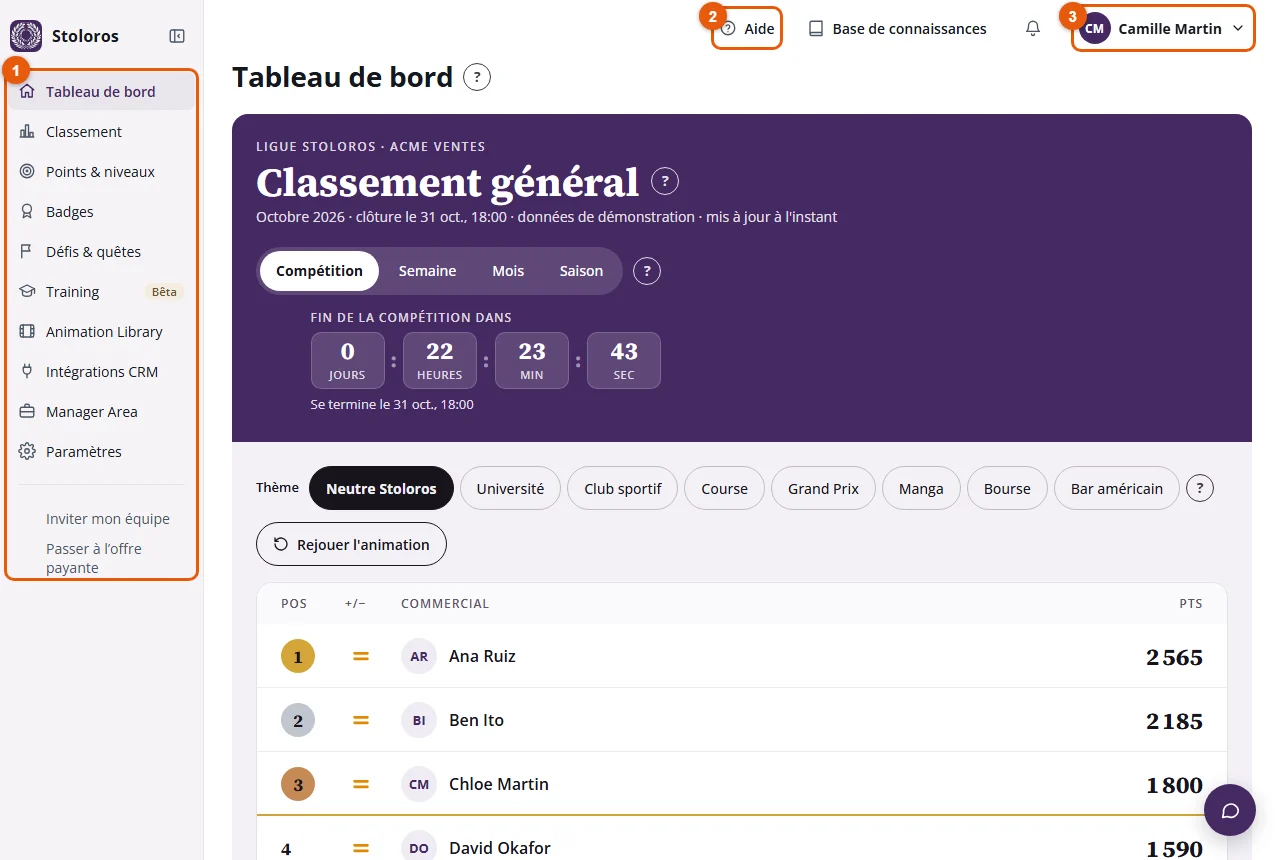Click the Stoloros logo icon
Image resolution: width=1280 pixels, height=860 pixels.
(26, 36)
